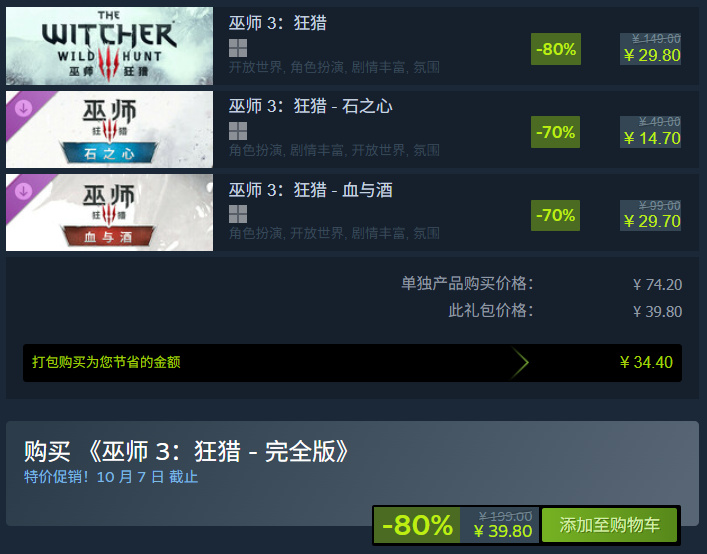
Task: Click -80% discount badge for base game
Action: (556, 49)
